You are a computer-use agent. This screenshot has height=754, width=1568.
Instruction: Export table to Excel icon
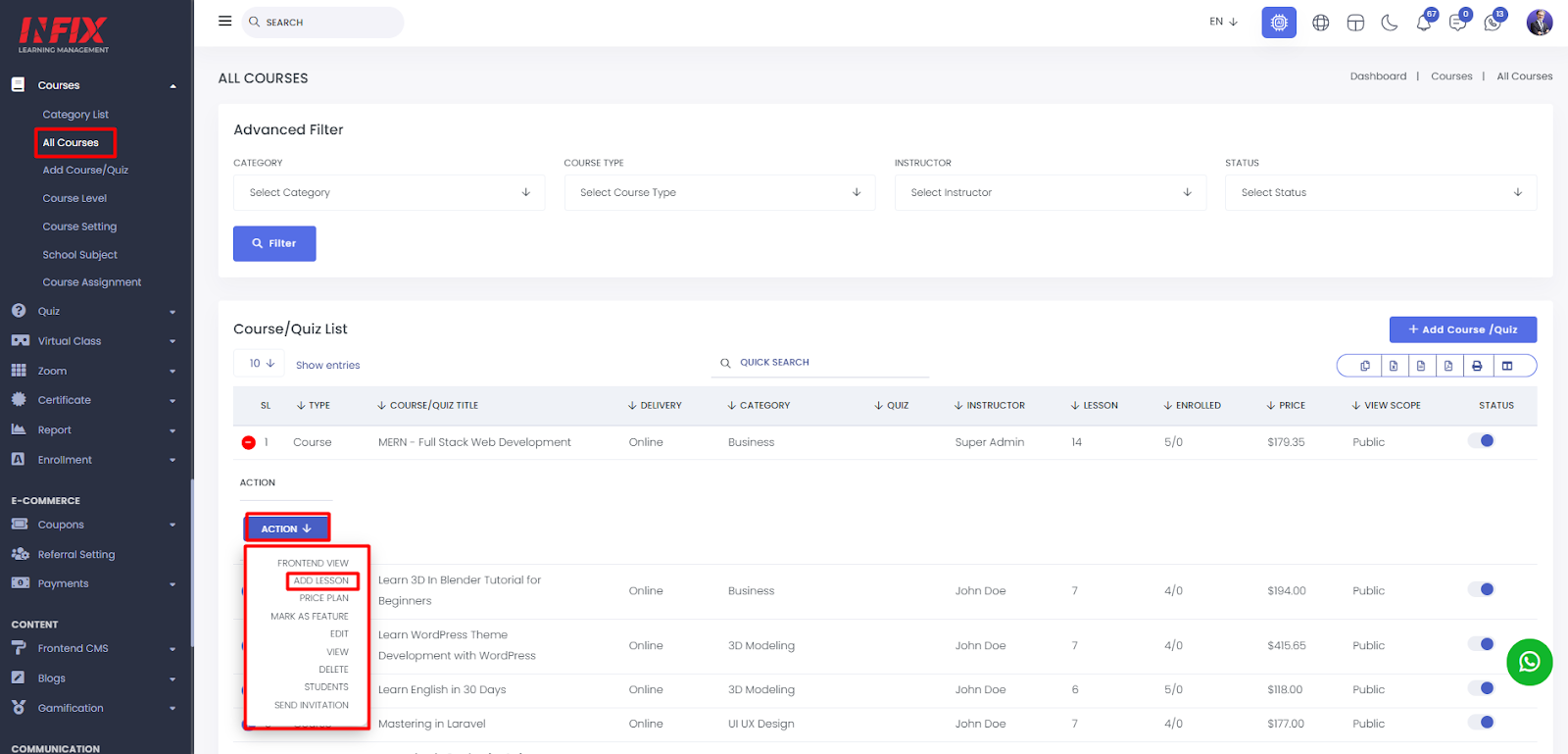pos(1394,366)
